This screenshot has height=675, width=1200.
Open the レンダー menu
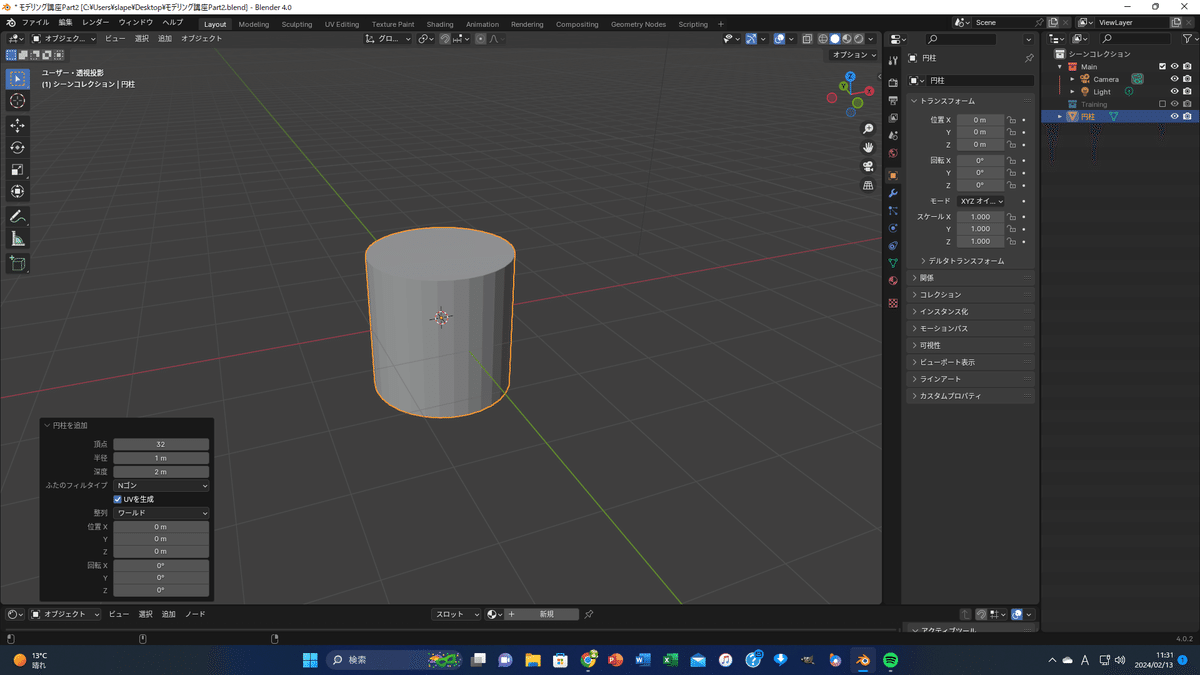[x=96, y=23]
